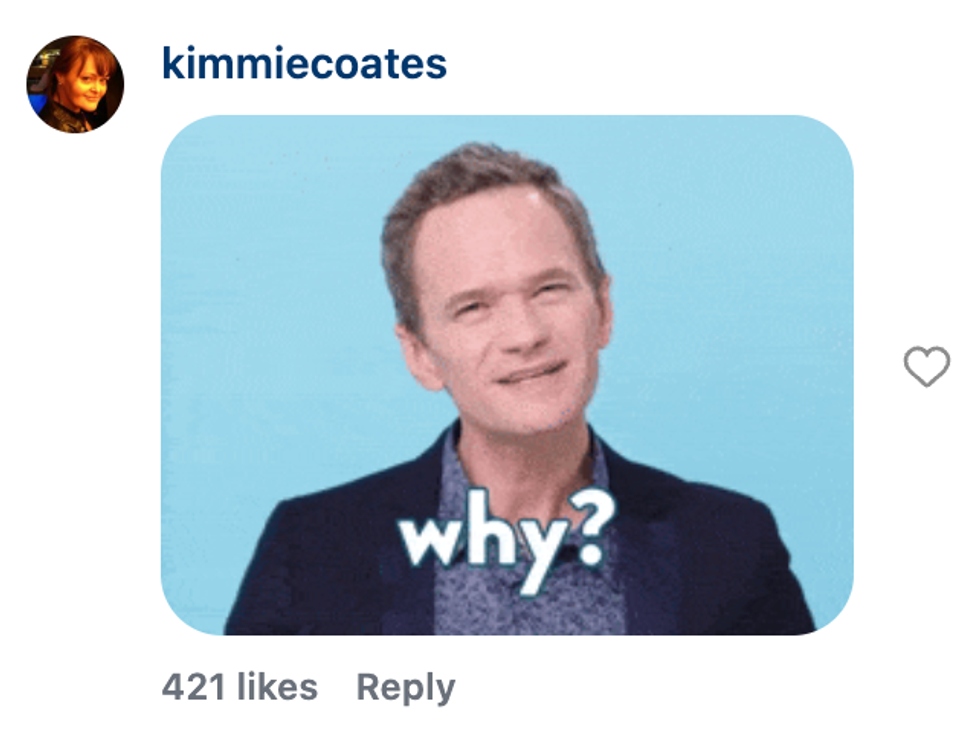The width and height of the screenshot is (980, 736).
Task: Open the "why?" GIF
Action: [507, 375]
